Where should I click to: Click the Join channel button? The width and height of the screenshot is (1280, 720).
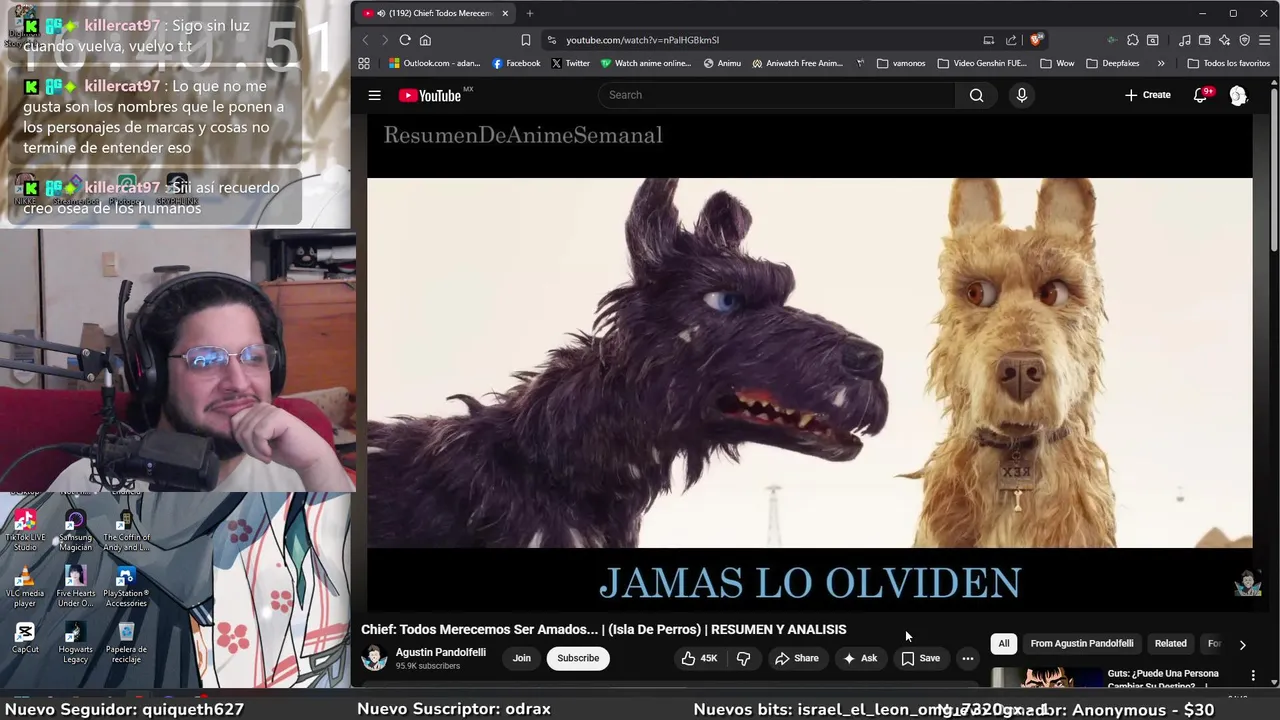point(522,658)
